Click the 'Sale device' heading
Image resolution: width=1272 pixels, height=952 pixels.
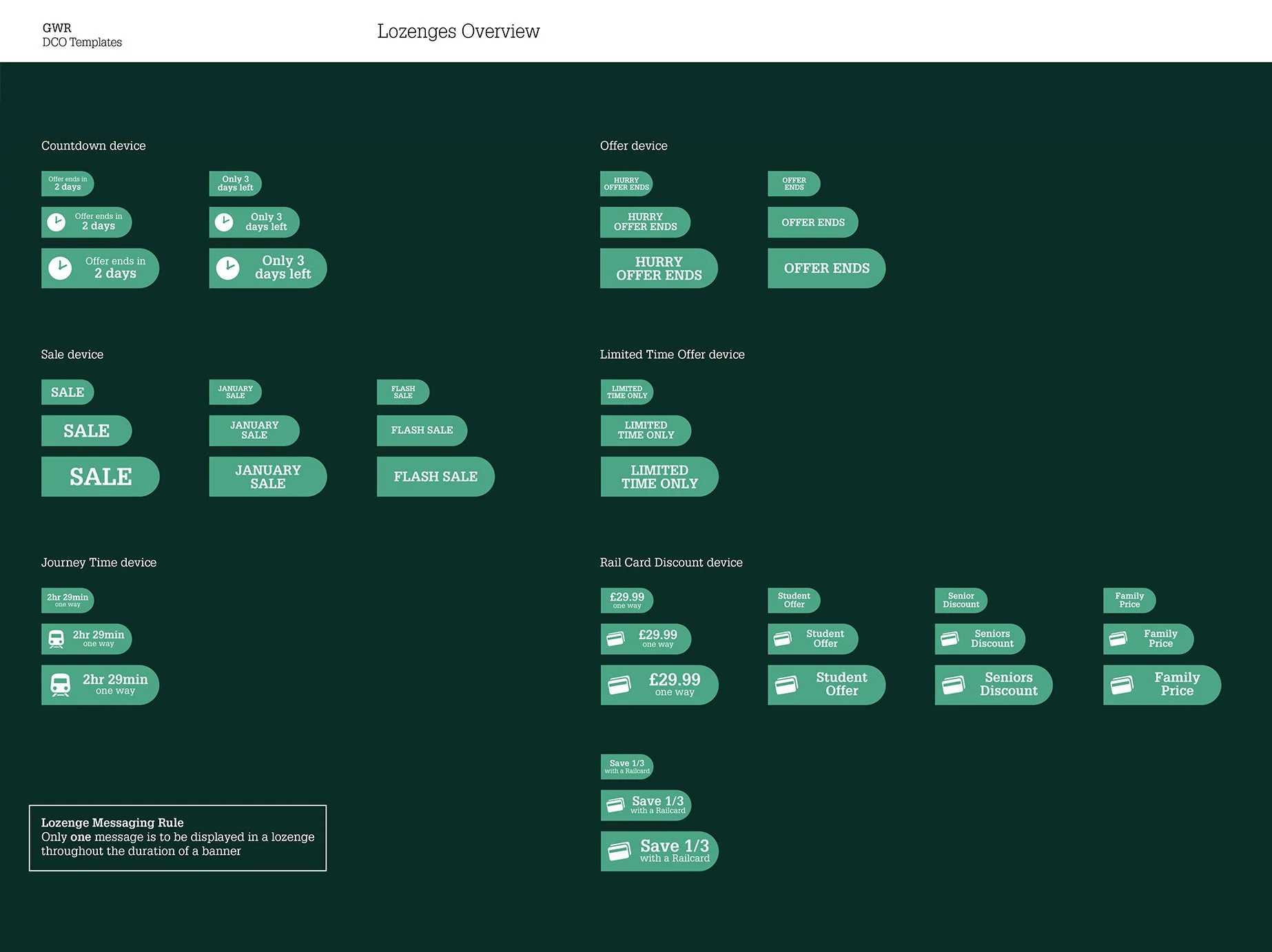(72, 355)
